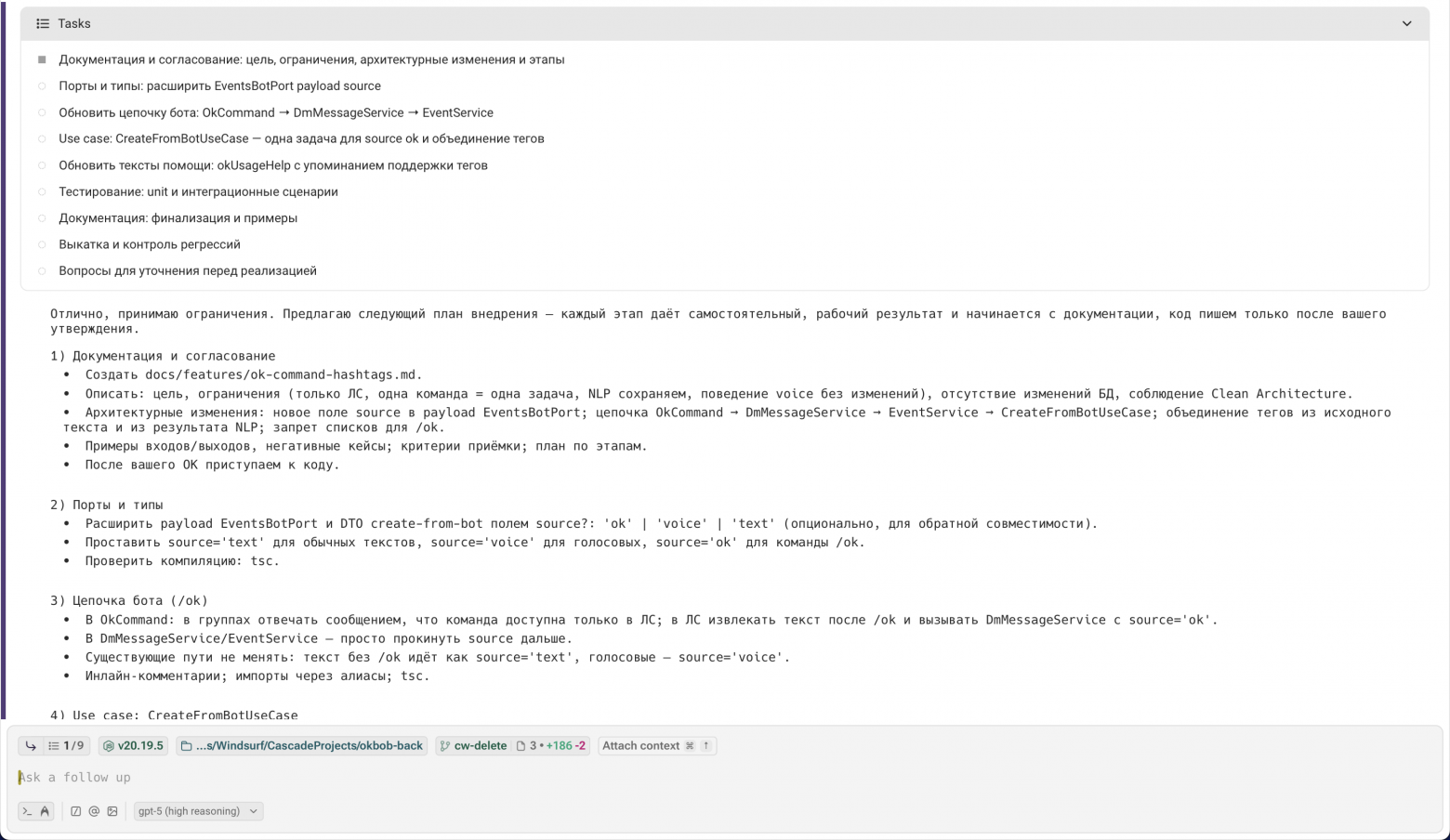Open the 1/9 task list indicator
The height and width of the screenshot is (840, 1450).
(66, 745)
